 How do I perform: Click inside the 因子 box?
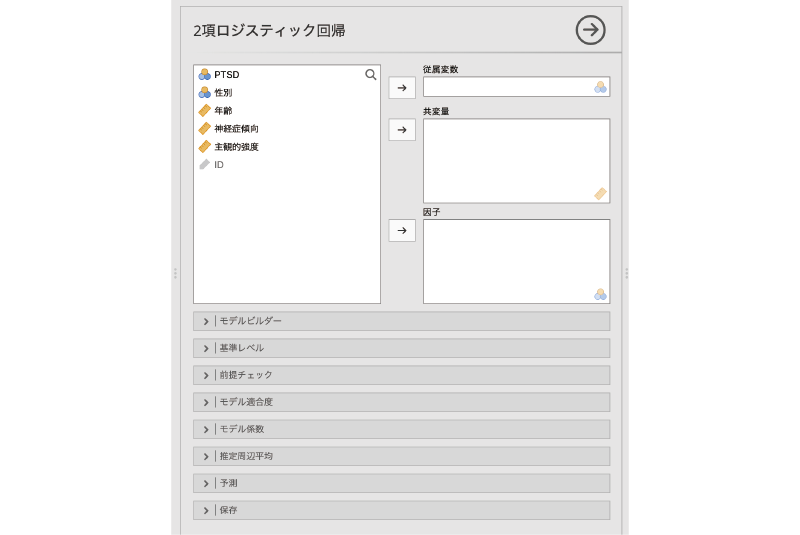(x=515, y=261)
